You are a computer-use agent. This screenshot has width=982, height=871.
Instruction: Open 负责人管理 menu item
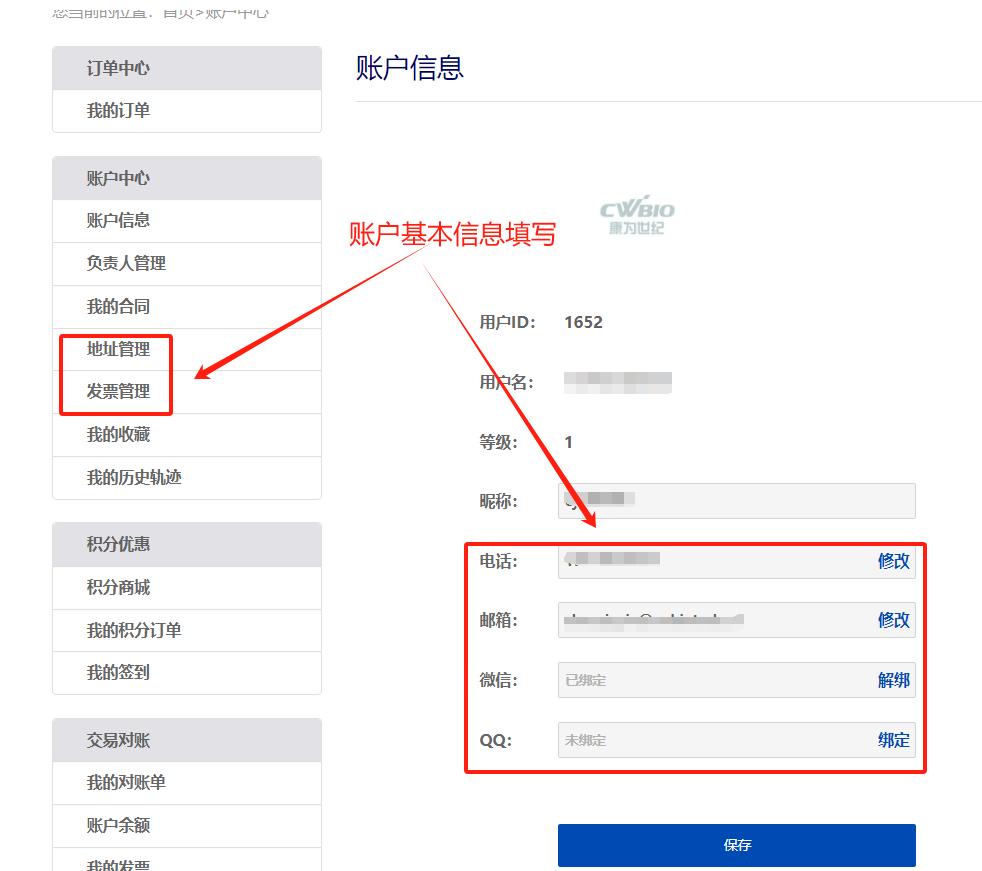point(126,264)
